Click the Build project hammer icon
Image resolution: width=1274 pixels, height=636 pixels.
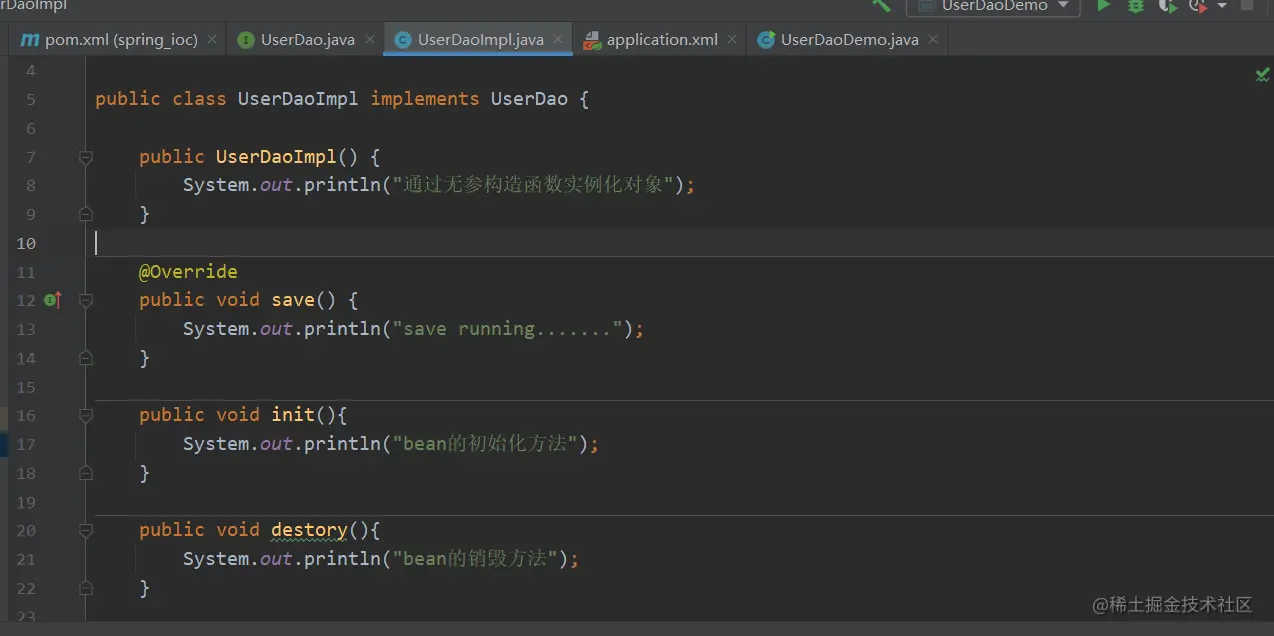[x=881, y=5]
